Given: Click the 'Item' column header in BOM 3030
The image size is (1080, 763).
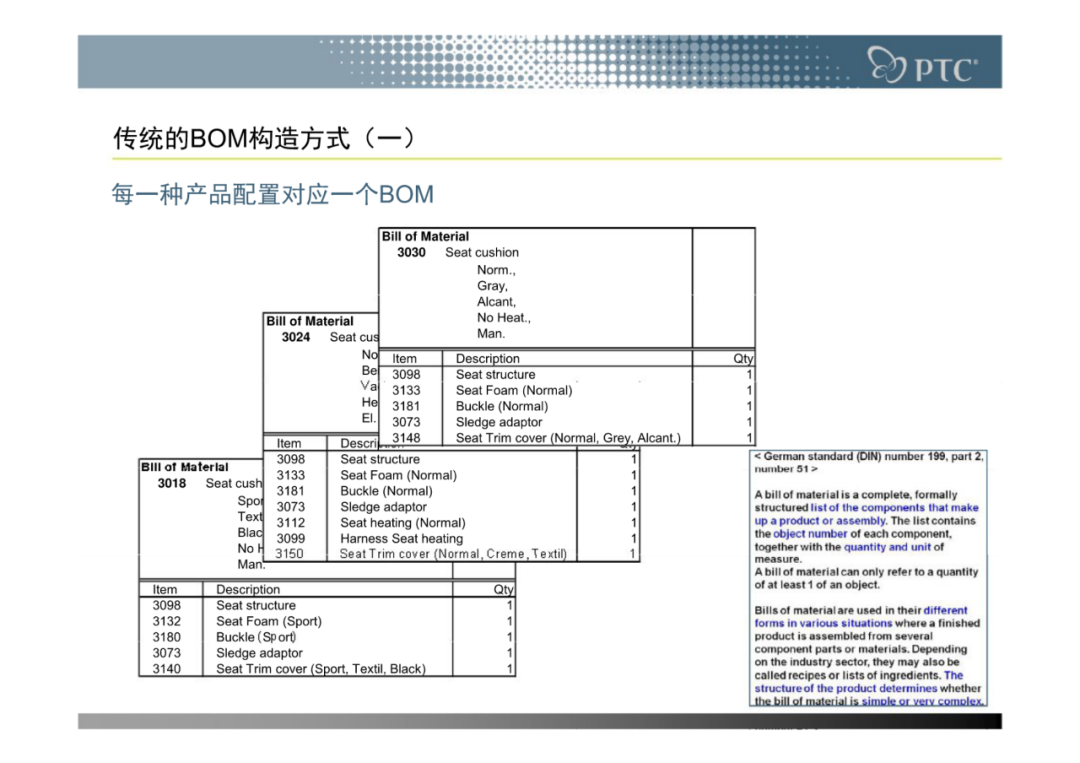Looking at the screenshot, I should point(404,358).
